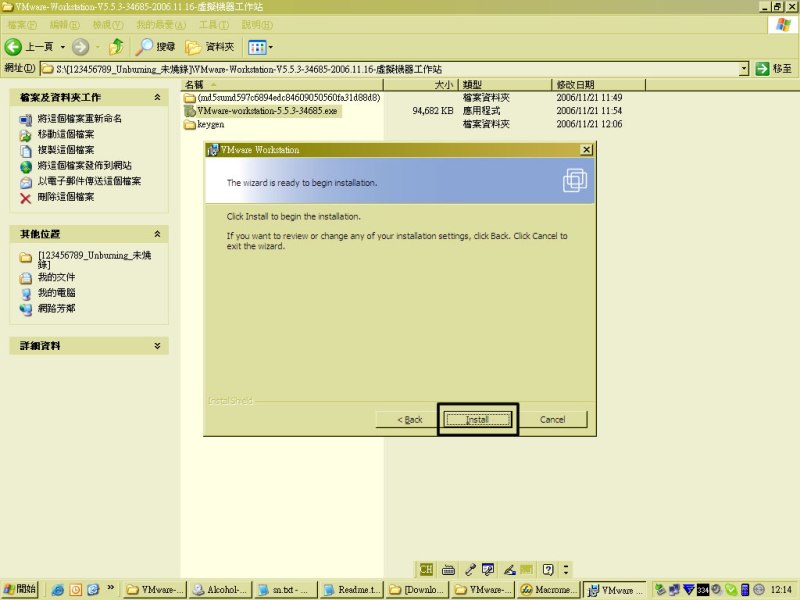The width and height of the screenshot is (800, 600).
Task: Open the 檔案(F) menu
Action: (x=22, y=24)
